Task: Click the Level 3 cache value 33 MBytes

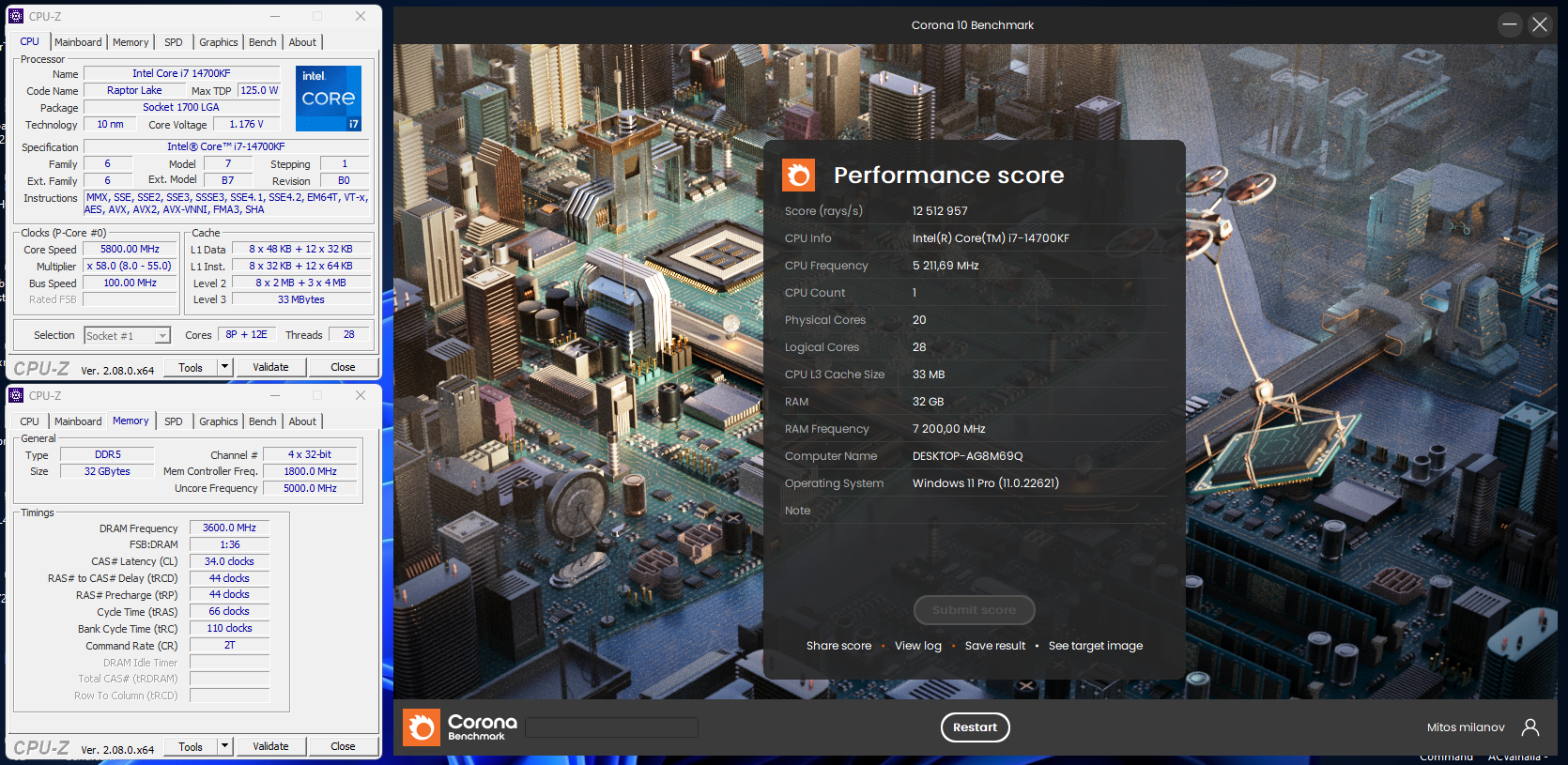Action: (x=301, y=299)
